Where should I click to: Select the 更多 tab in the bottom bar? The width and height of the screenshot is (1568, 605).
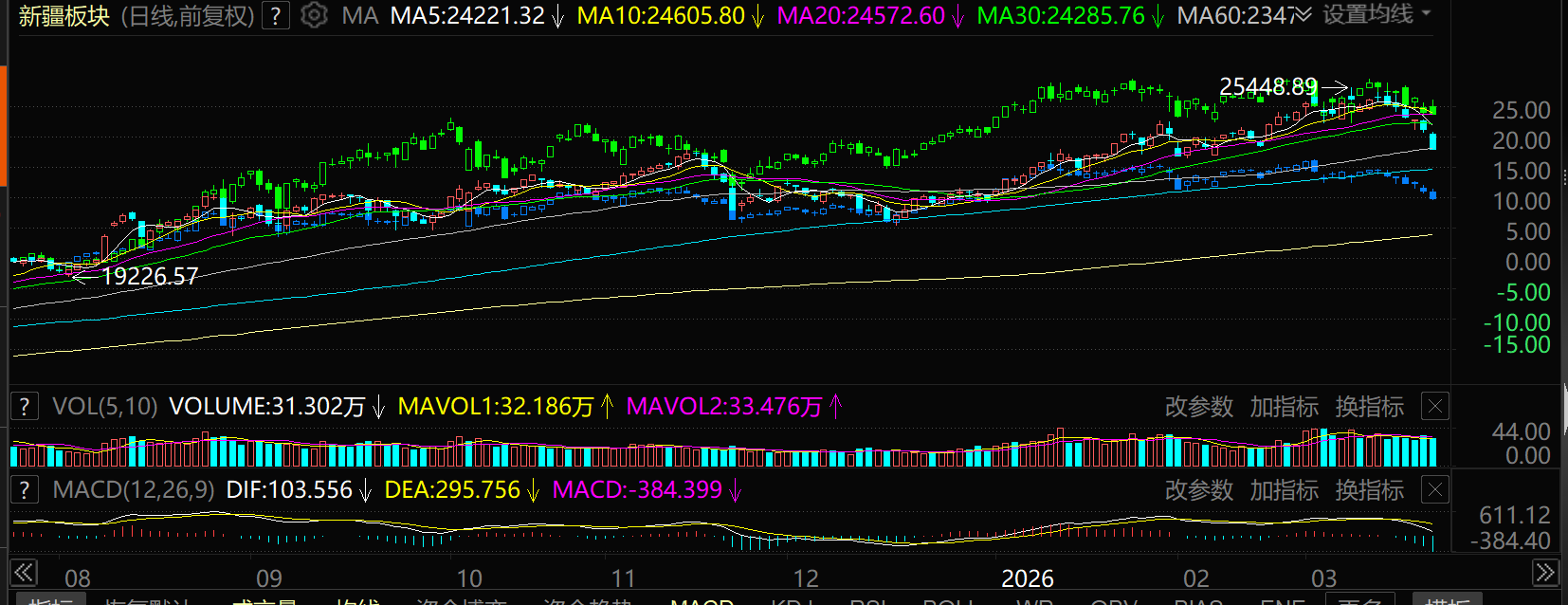(x=1359, y=600)
